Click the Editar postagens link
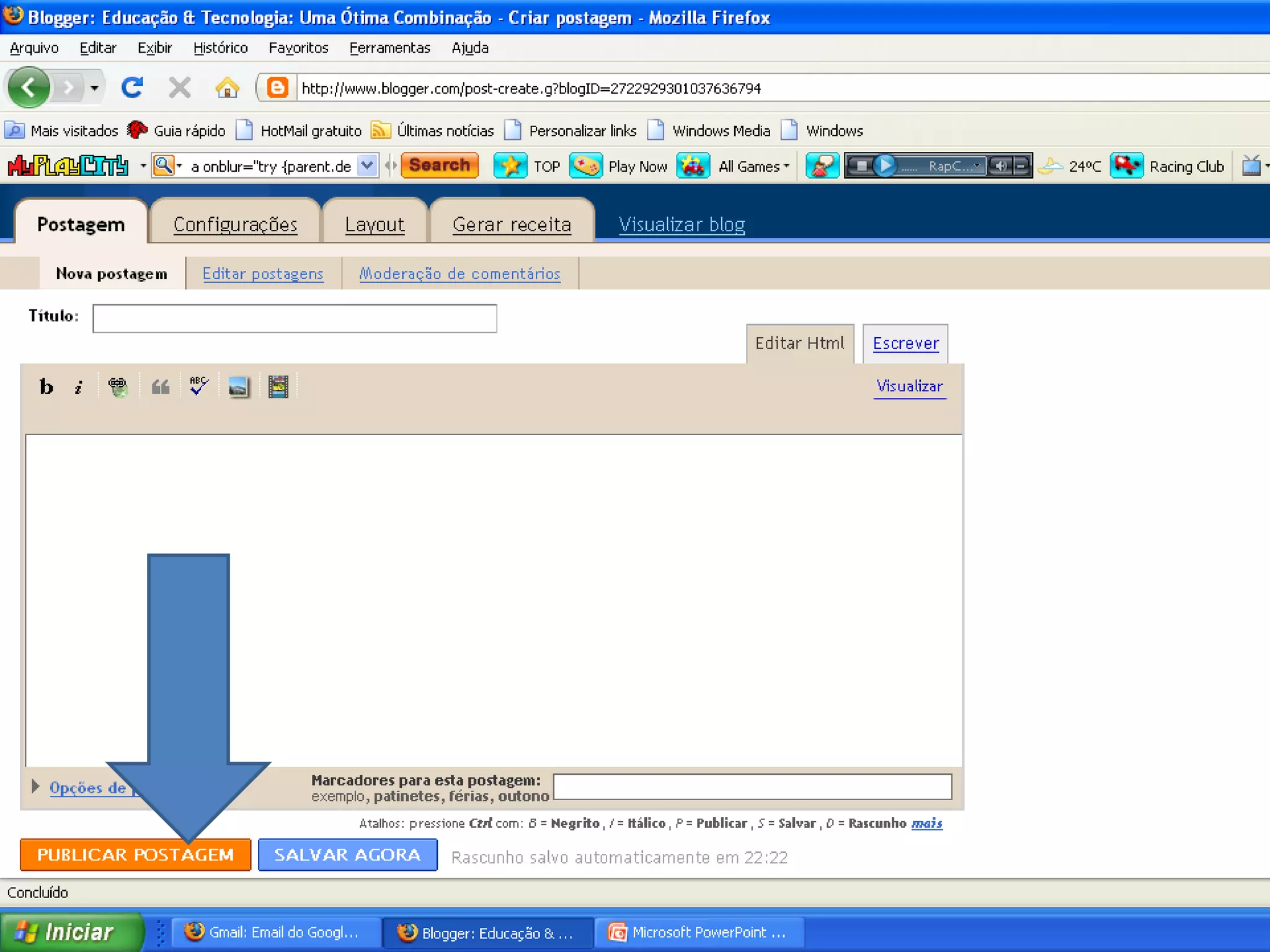The image size is (1270, 952). pyautogui.click(x=263, y=273)
